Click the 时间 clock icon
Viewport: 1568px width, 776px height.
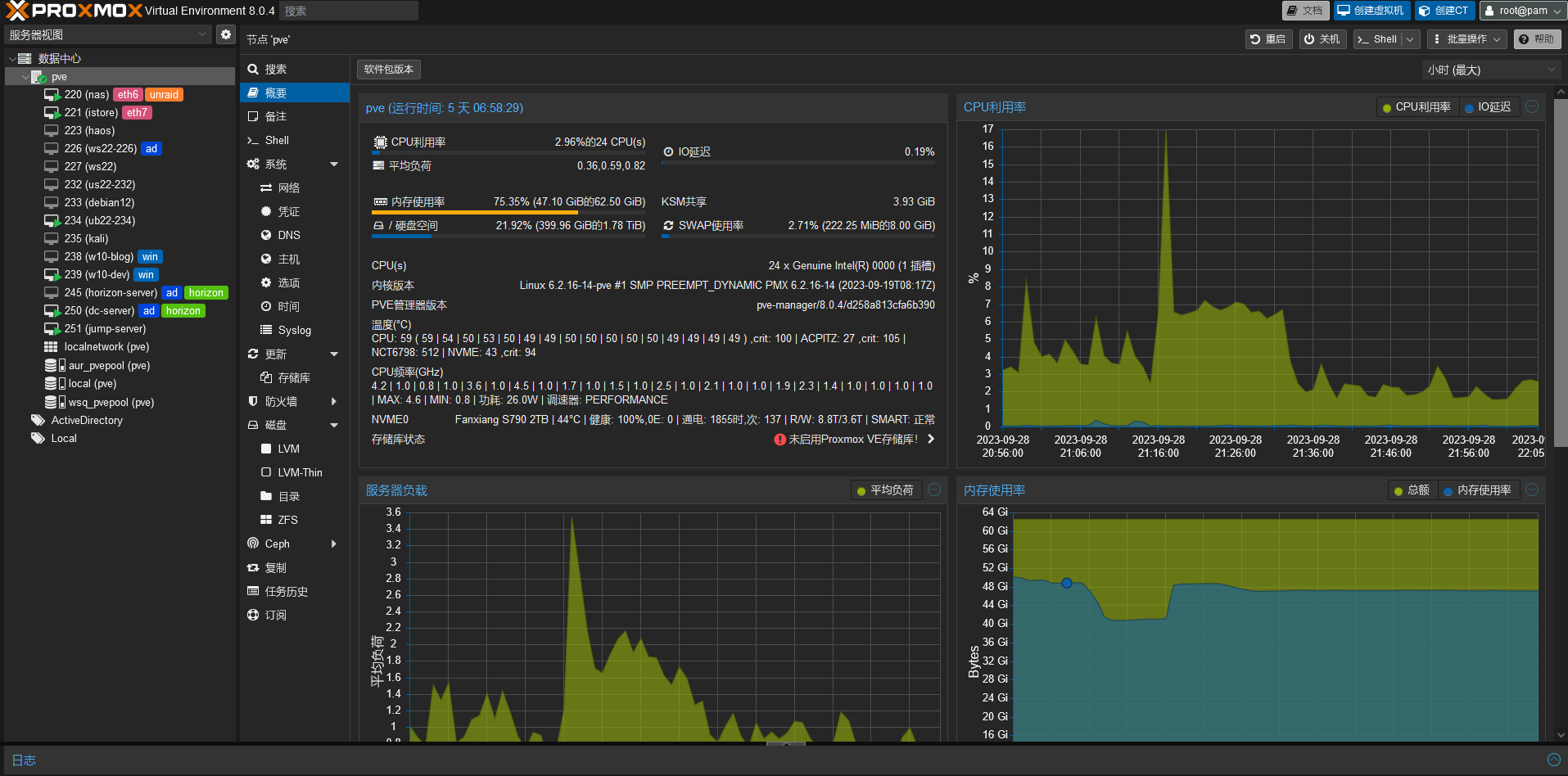(266, 307)
